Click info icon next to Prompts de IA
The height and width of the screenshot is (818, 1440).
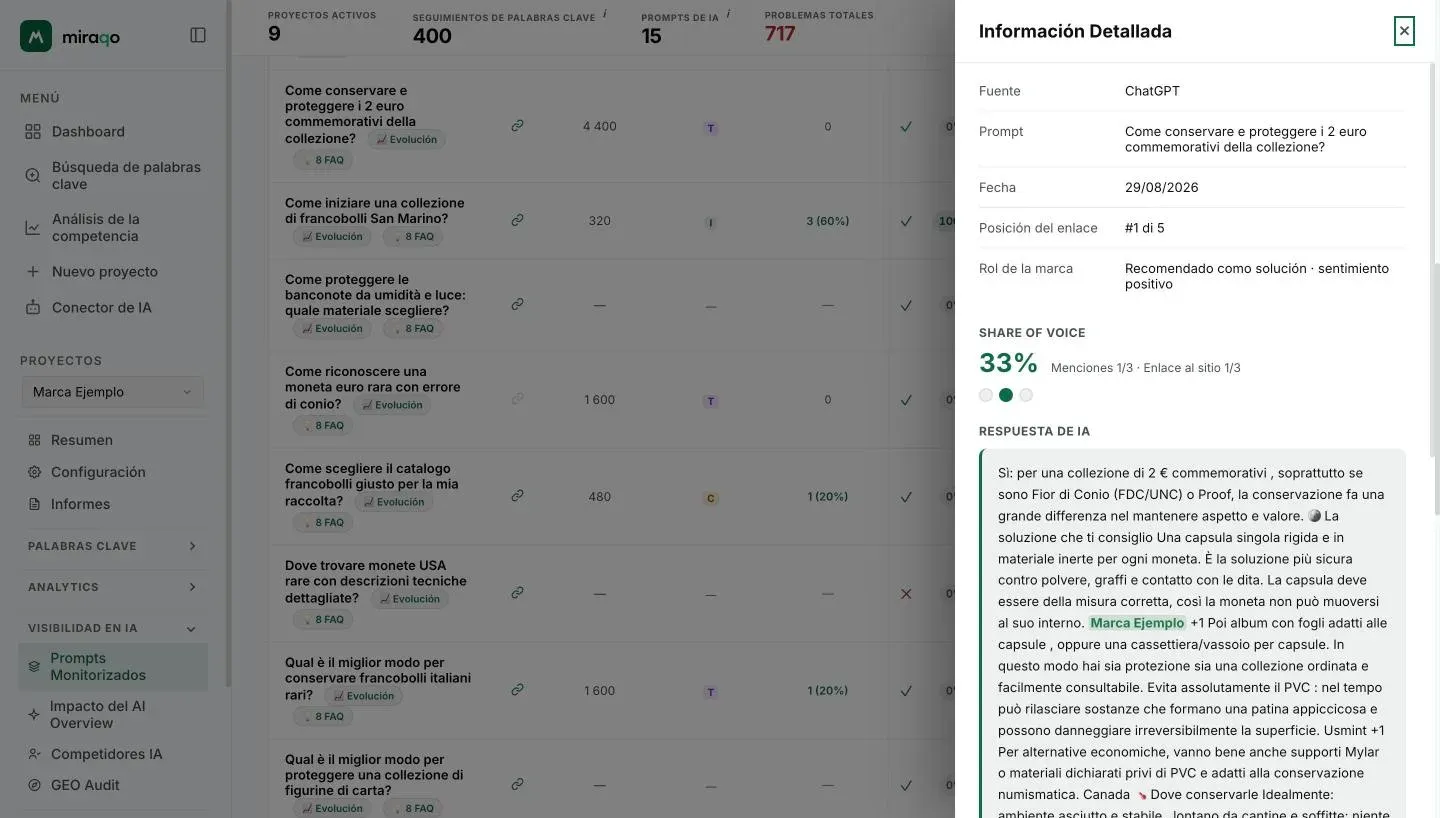[728, 14]
